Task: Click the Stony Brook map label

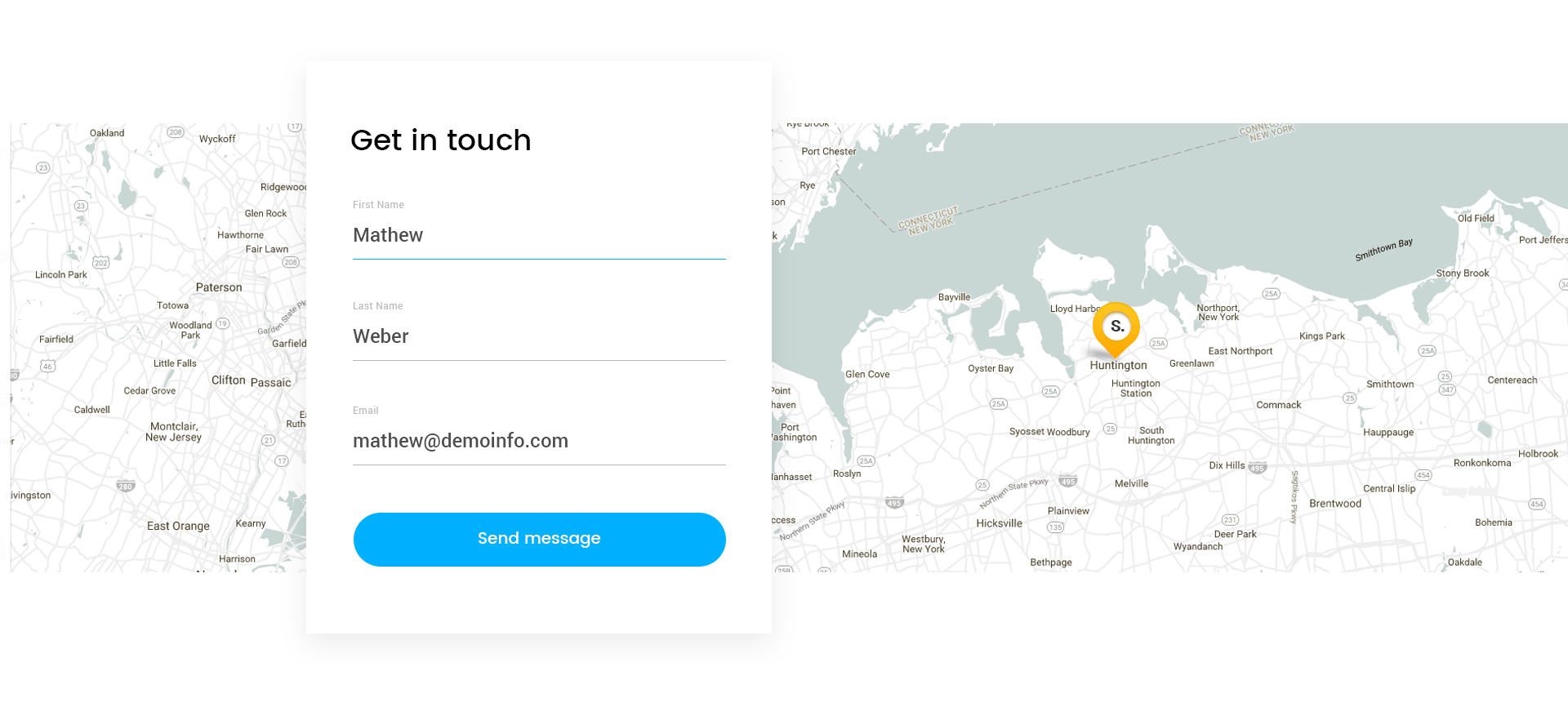Action: pos(1462,273)
